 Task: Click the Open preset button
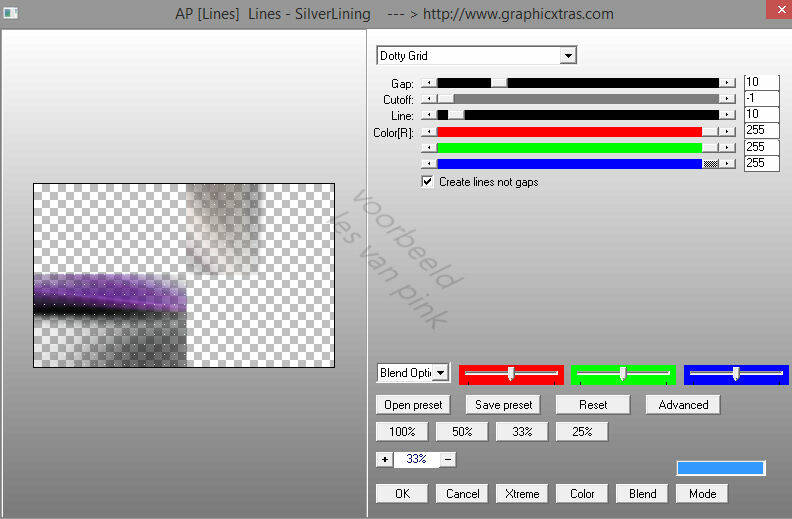[x=413, y=405]
